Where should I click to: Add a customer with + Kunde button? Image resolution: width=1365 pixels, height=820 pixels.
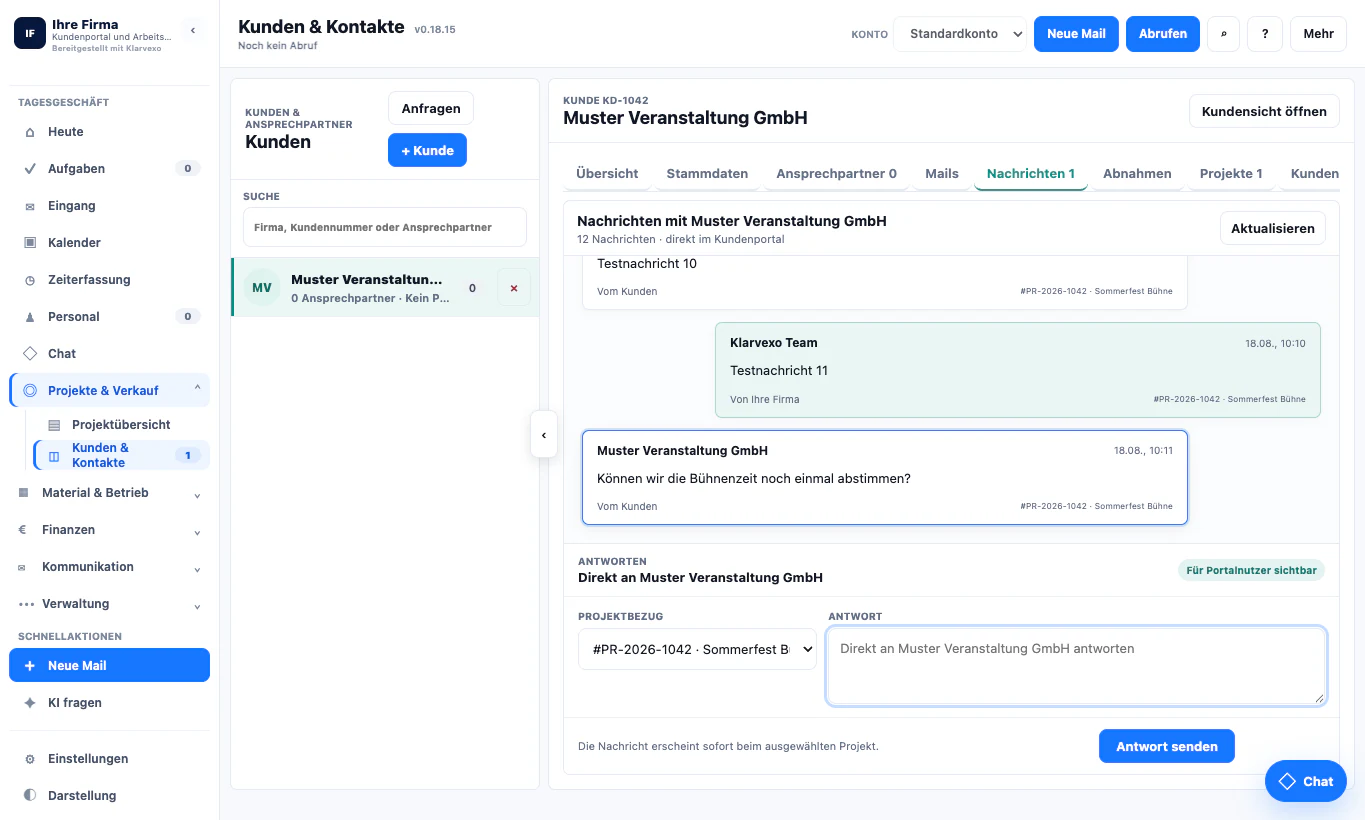[x=427, y=151]
